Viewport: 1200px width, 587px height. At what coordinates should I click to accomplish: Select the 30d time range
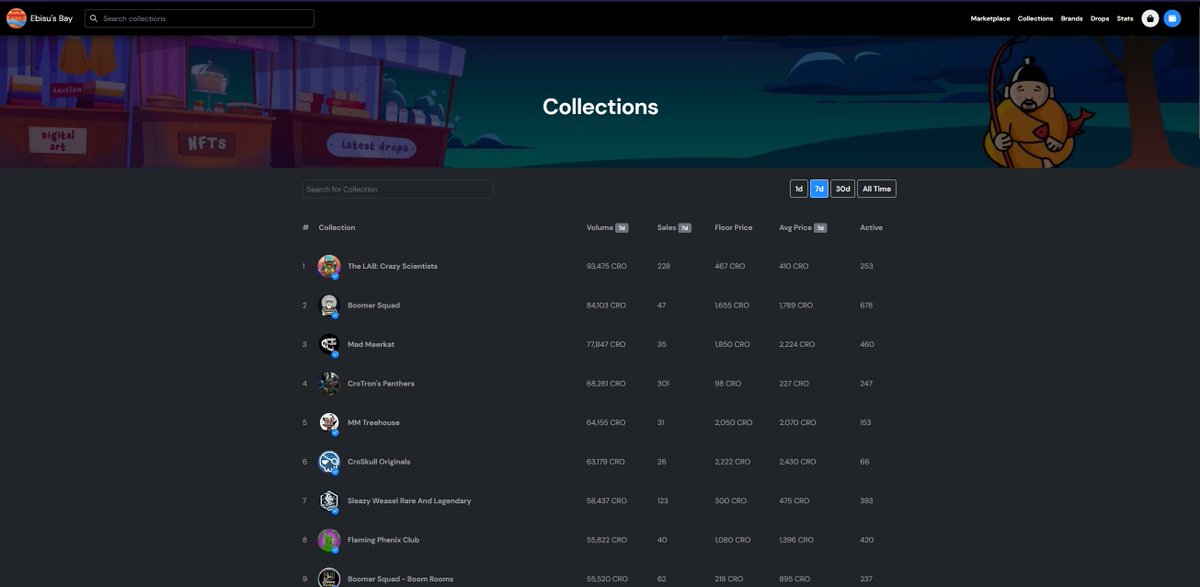843,188
